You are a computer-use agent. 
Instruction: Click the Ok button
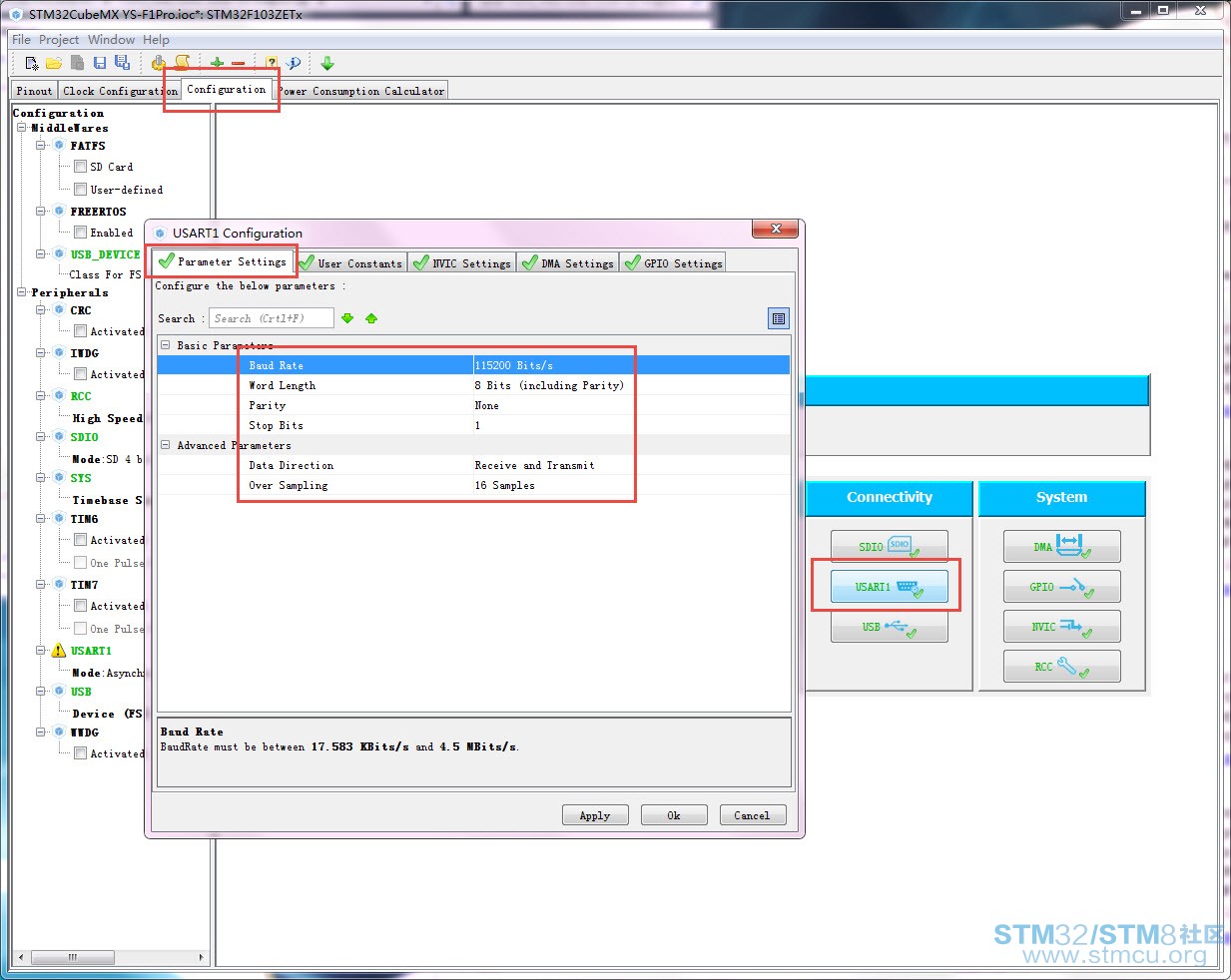[x=674, y=815]
